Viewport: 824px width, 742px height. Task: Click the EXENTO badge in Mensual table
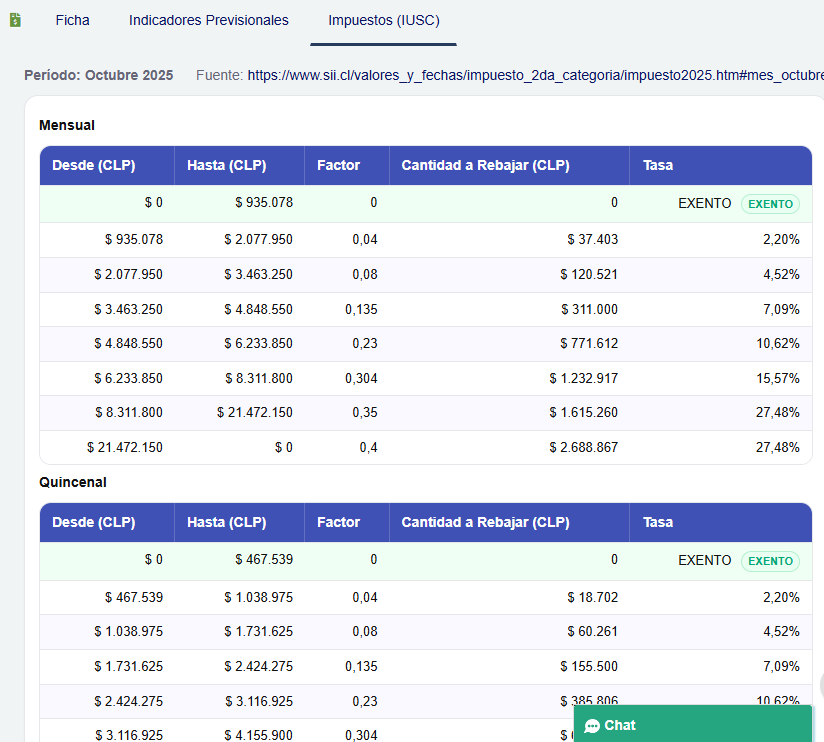pyautogui.click(x=770, y=204)
